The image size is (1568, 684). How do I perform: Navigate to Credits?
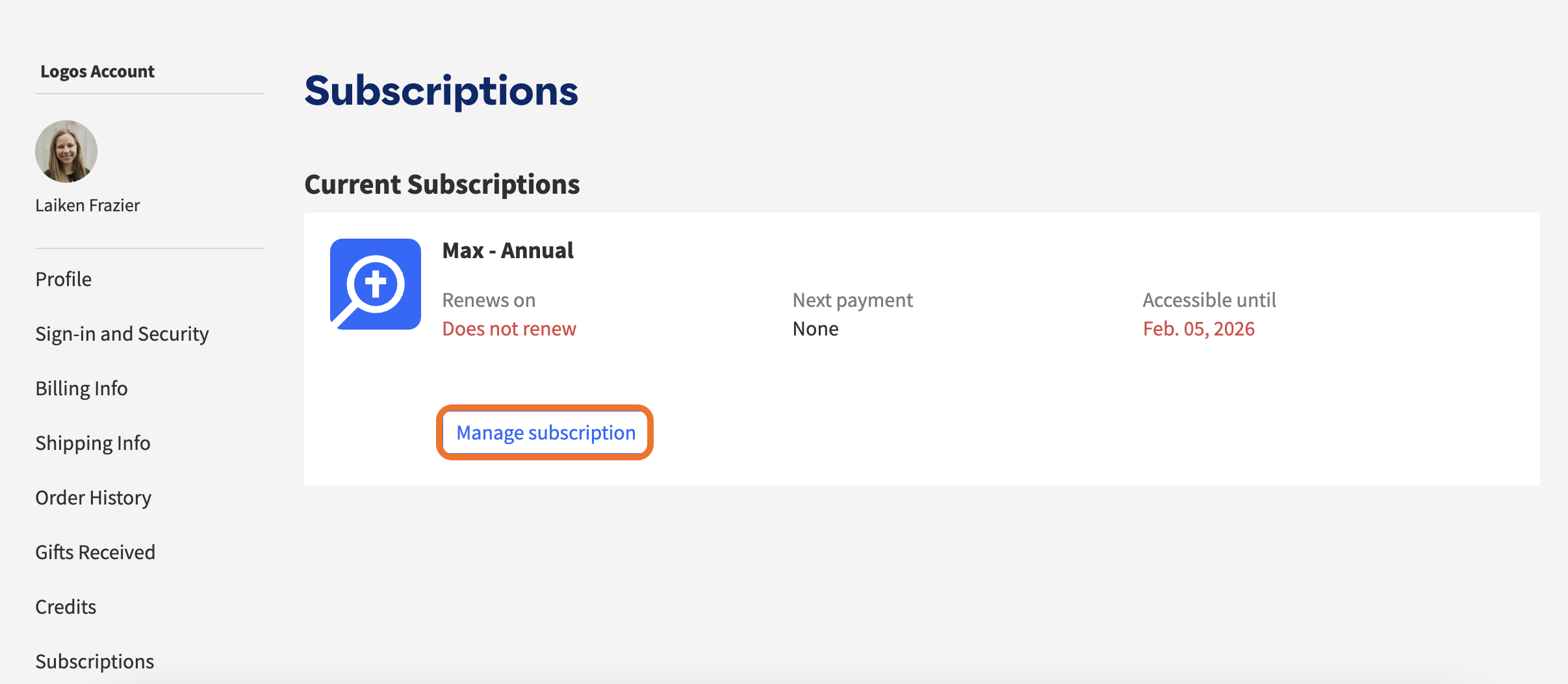click(66, 607)
